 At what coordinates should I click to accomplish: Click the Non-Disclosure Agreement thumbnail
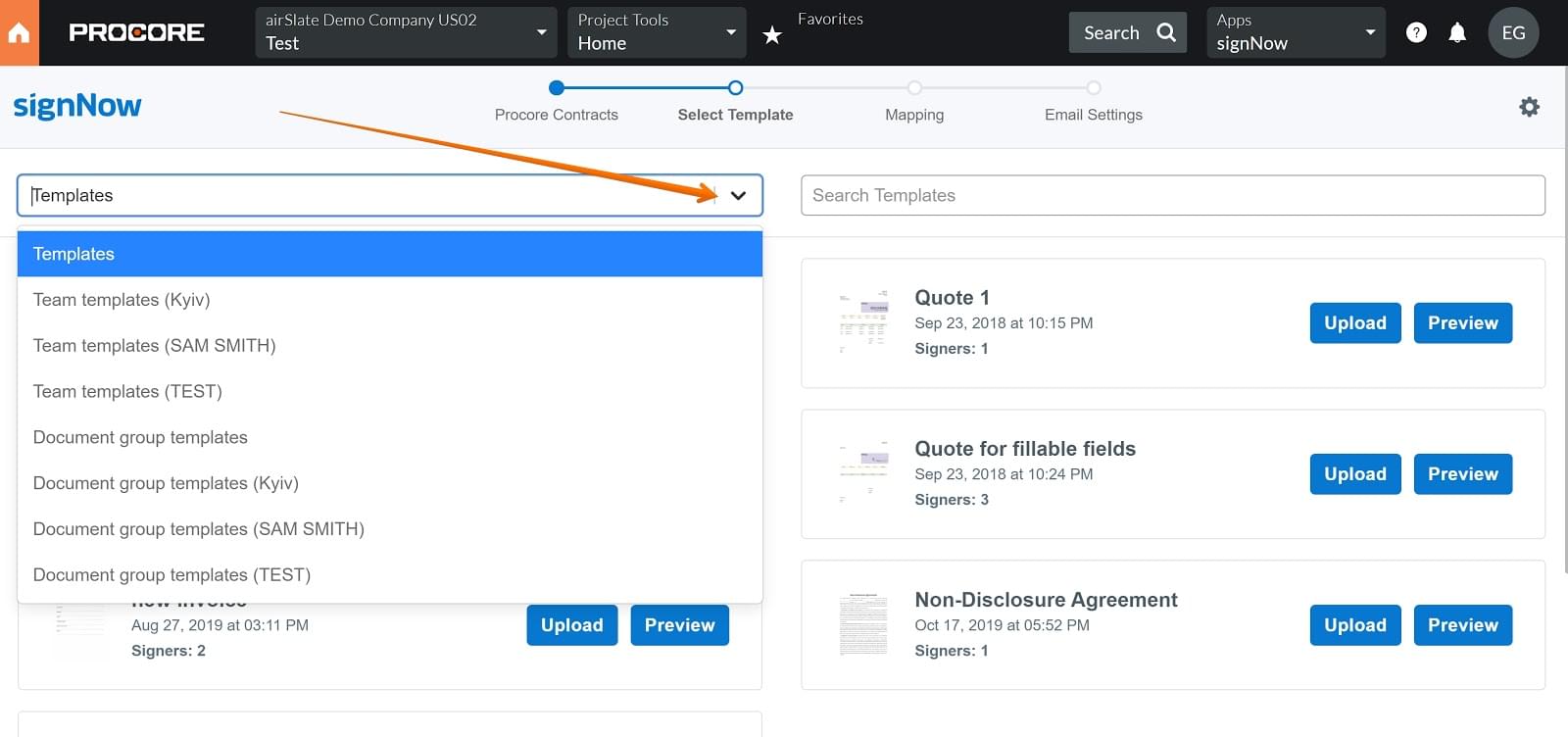(x=863, y=624)
